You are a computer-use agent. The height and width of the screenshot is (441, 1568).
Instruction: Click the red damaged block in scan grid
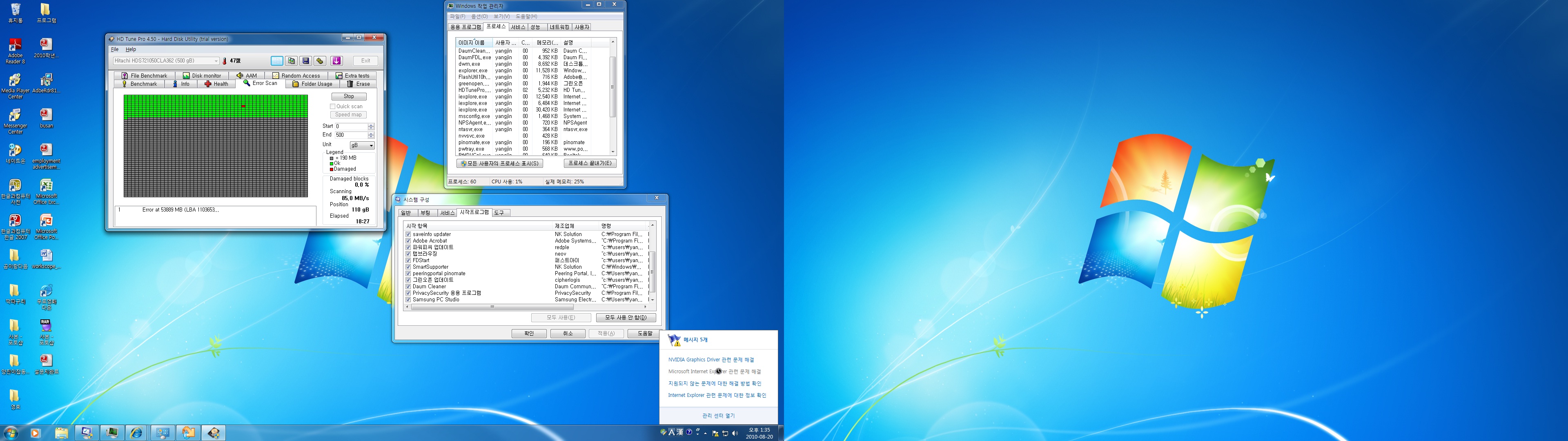[243, 107]
